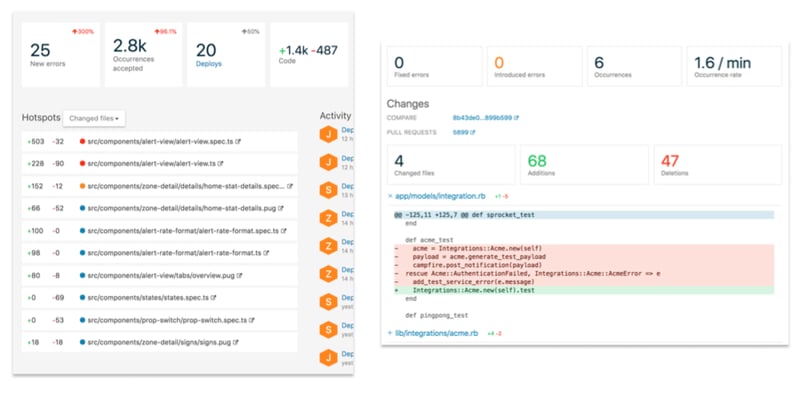Select the 0 Fixed errors card
This screenshot has height=396, width=800.
click(x=434, y=66)
